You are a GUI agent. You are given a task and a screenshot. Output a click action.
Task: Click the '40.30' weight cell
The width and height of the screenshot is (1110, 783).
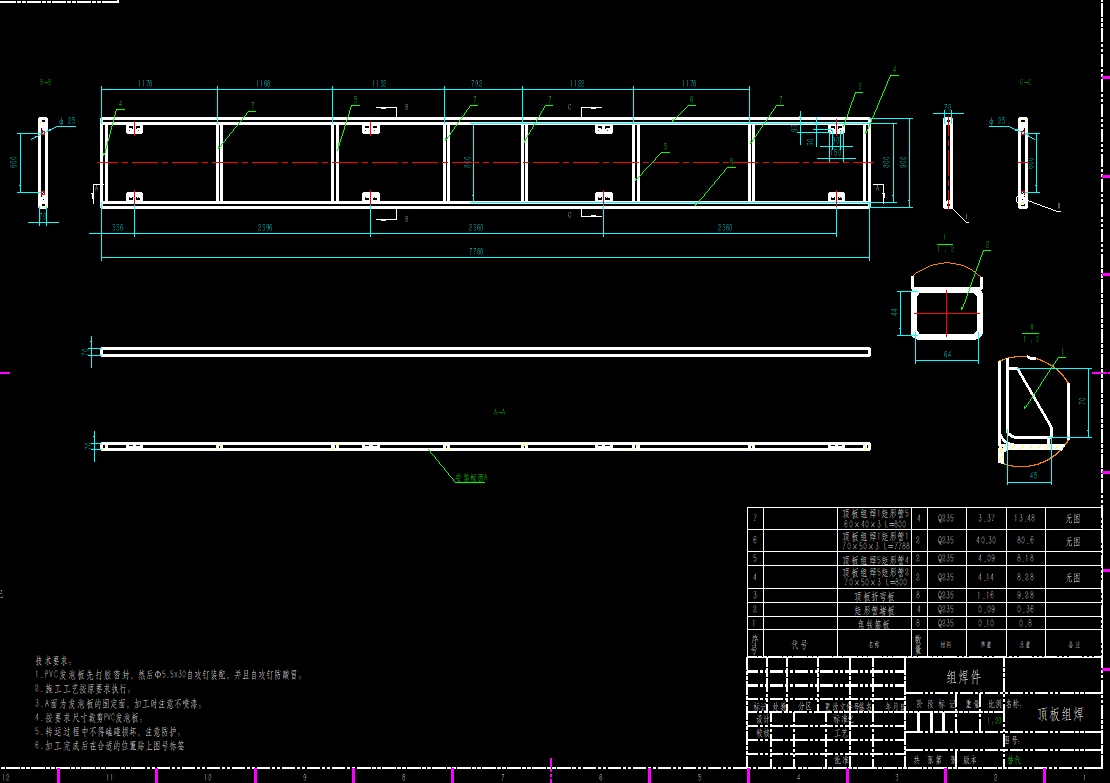[986, 540]
